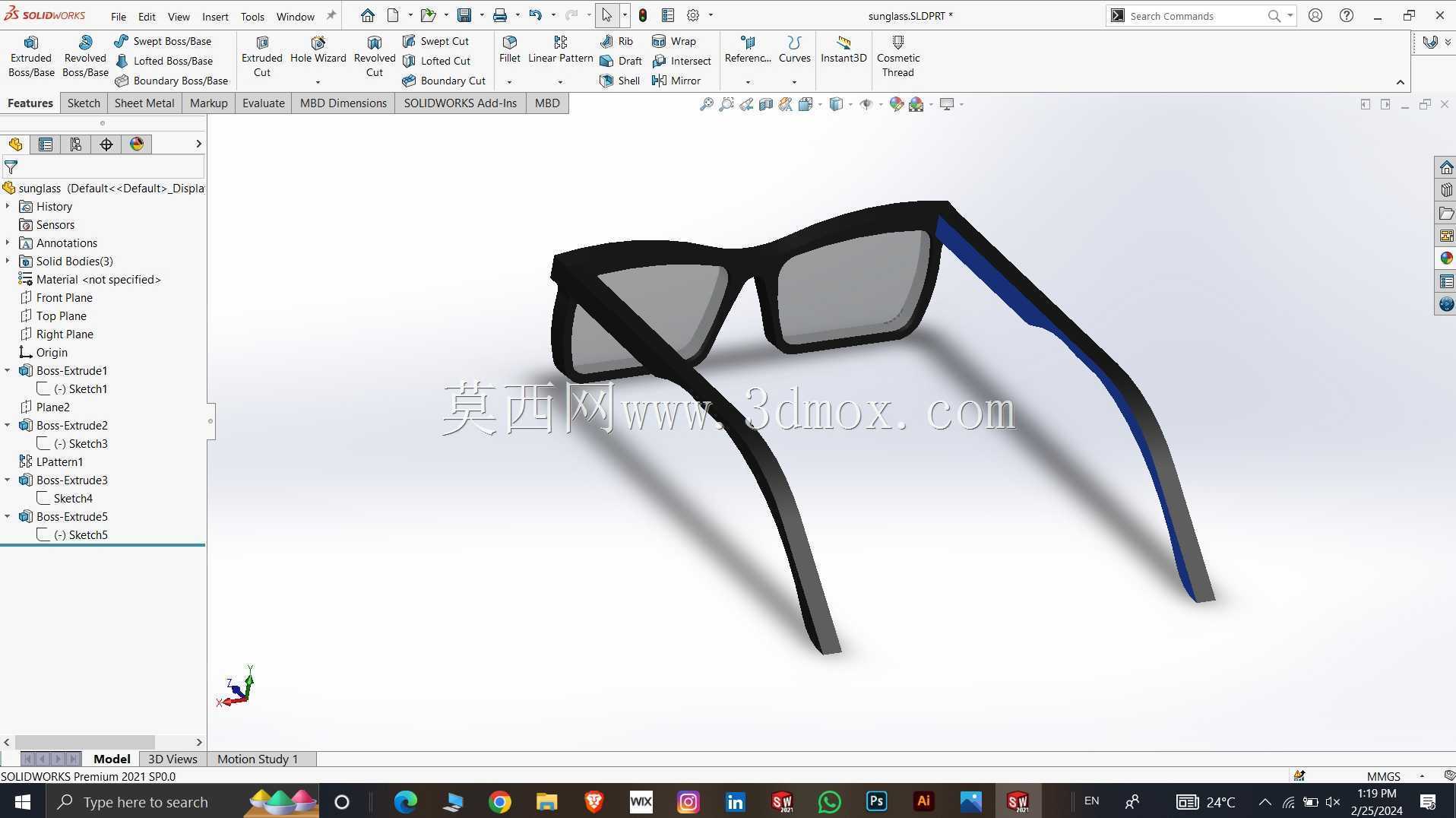The image size is (1456, 818).
Task: Open the Tools menu
Action: click(252, 16)
